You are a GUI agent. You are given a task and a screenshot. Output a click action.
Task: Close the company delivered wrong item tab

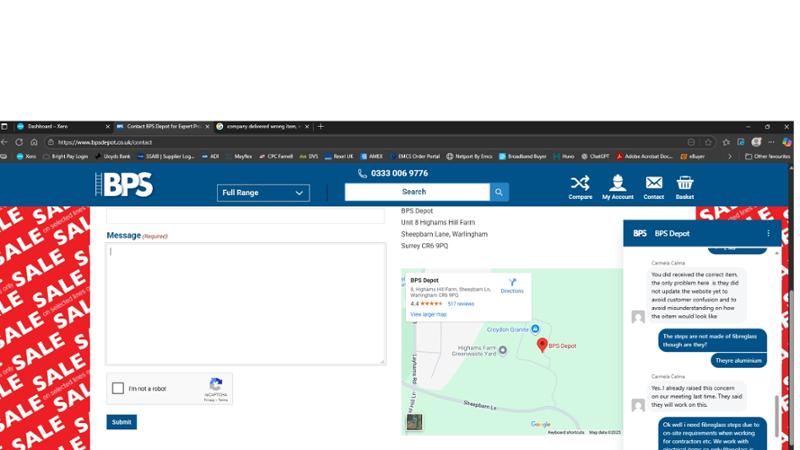(307, 127)
